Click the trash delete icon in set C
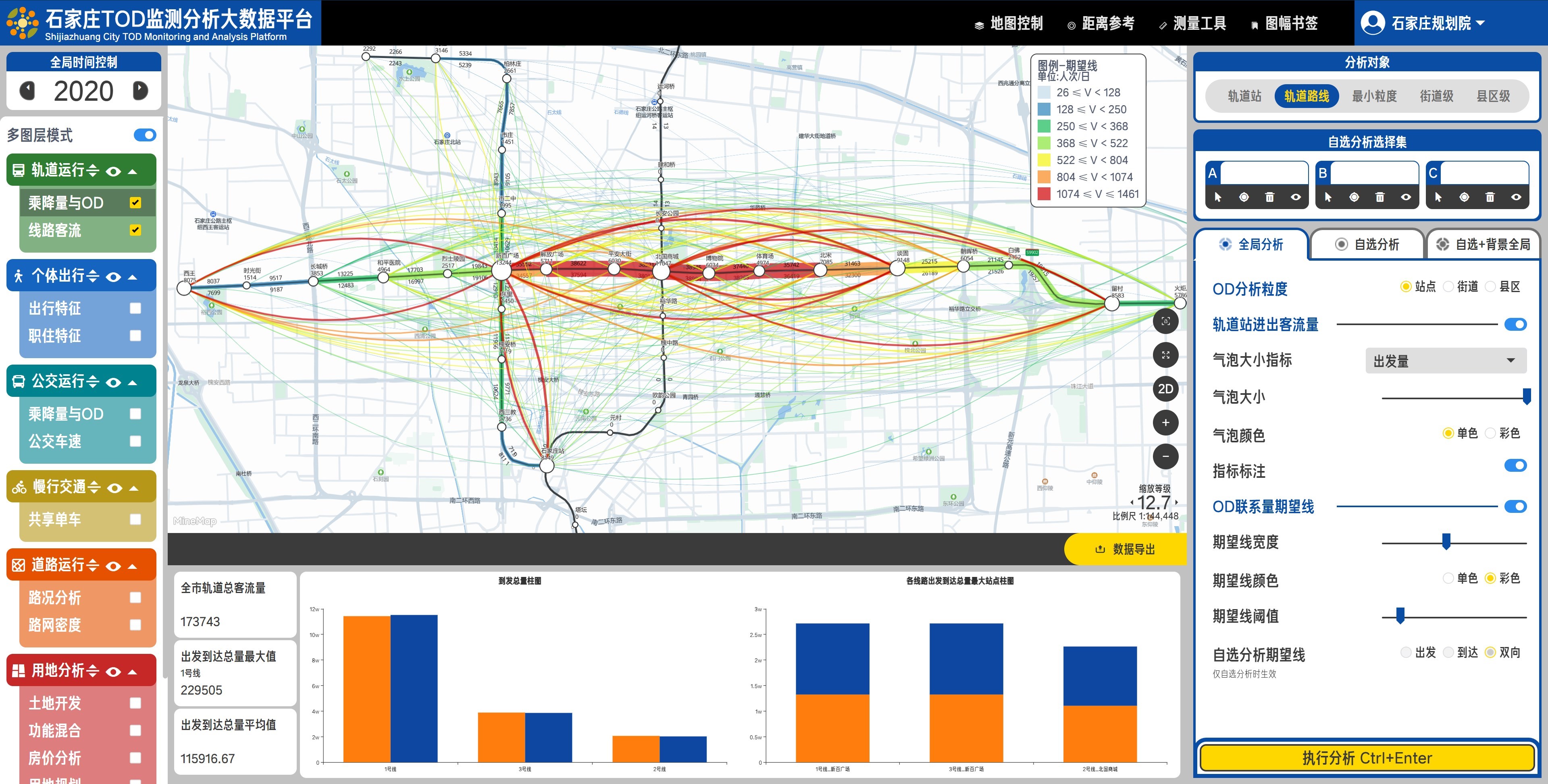The image size is (1548, 784). pyautogui.click(x=1490, y=197)
